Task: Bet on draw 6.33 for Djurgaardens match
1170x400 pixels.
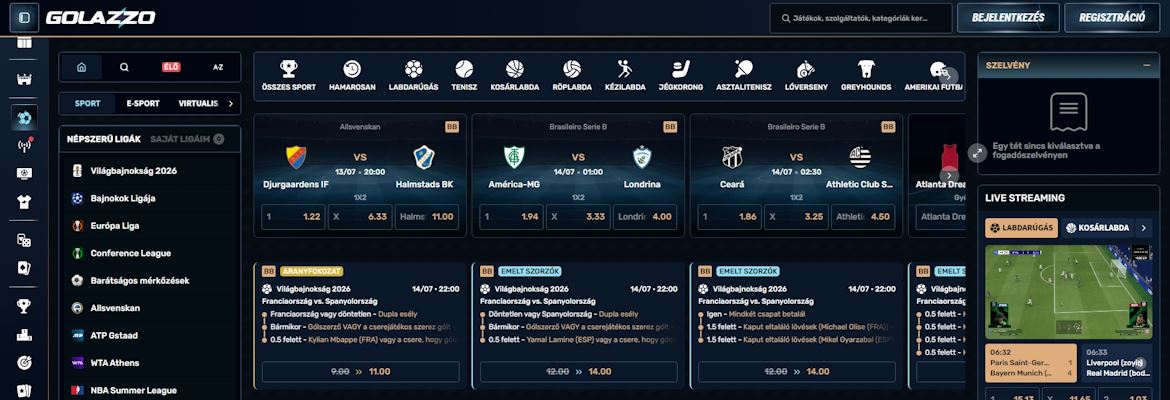Action: (x=360, y=216)
